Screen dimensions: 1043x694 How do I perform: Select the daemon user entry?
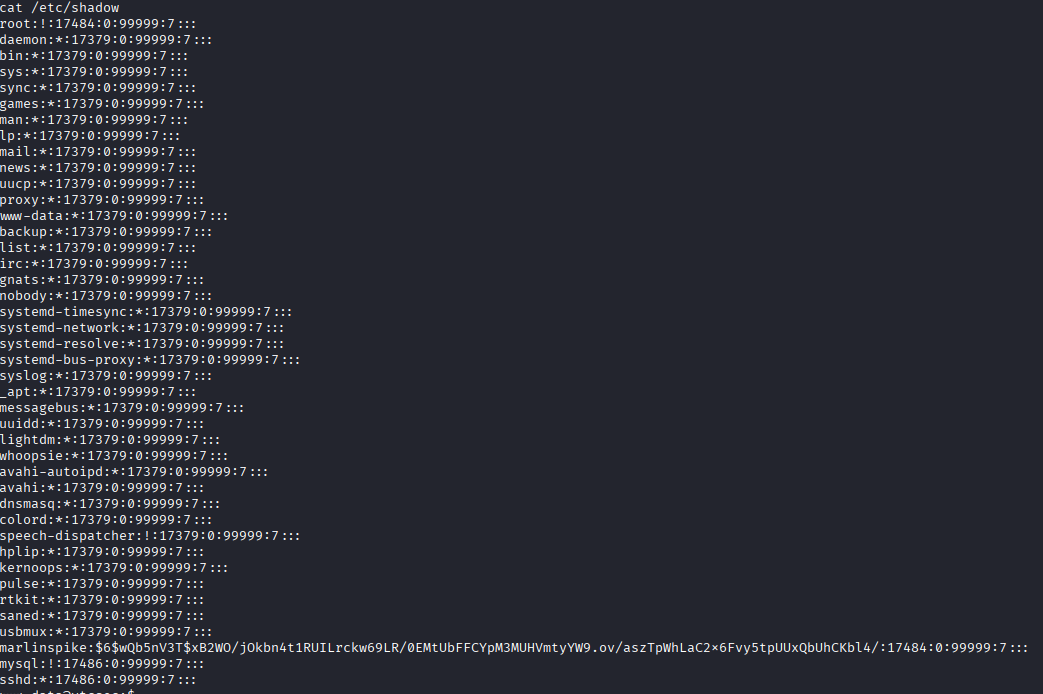pos(106,40)
